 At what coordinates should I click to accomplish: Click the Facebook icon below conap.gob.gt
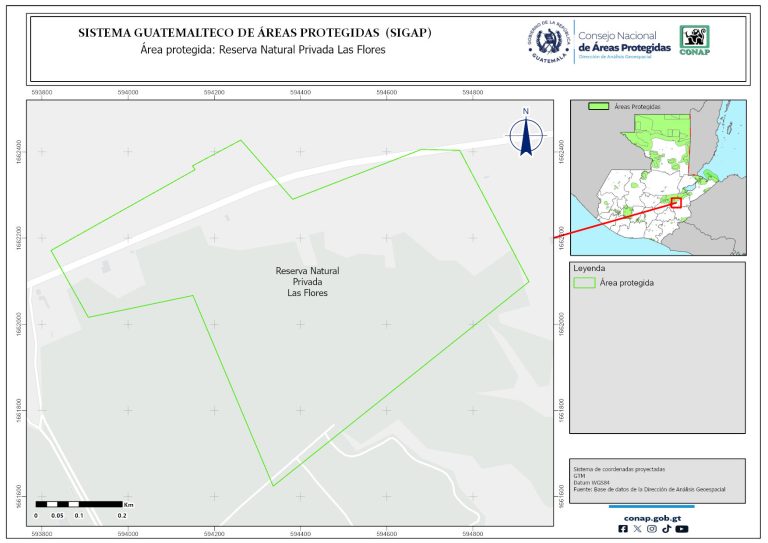(x=623, y=529)
